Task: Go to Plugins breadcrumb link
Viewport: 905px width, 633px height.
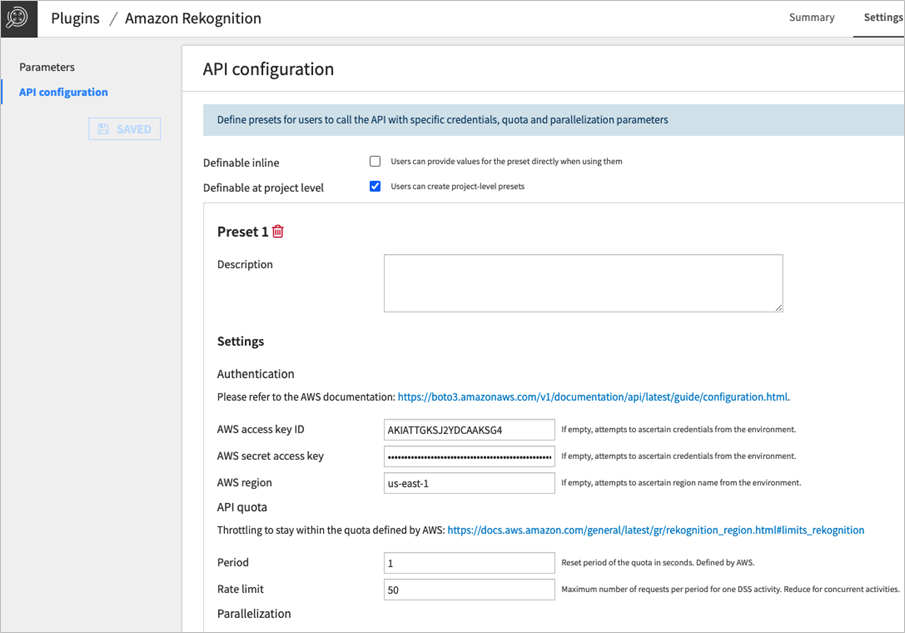Action: (x=75, y=18)
